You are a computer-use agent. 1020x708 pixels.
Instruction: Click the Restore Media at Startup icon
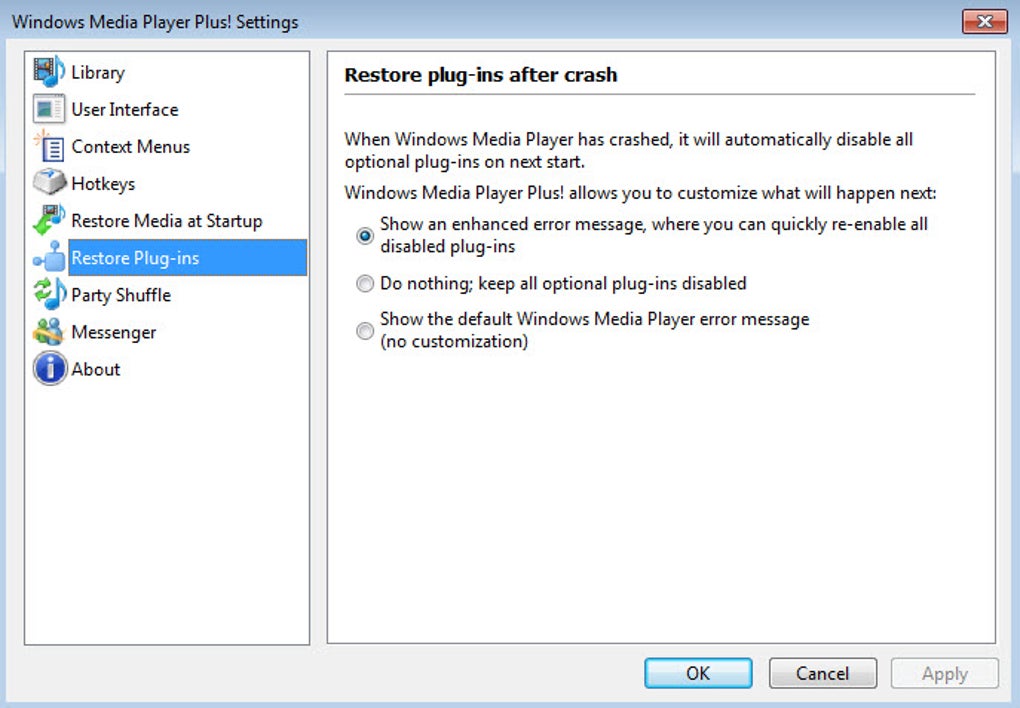click(x=49, y=220)
